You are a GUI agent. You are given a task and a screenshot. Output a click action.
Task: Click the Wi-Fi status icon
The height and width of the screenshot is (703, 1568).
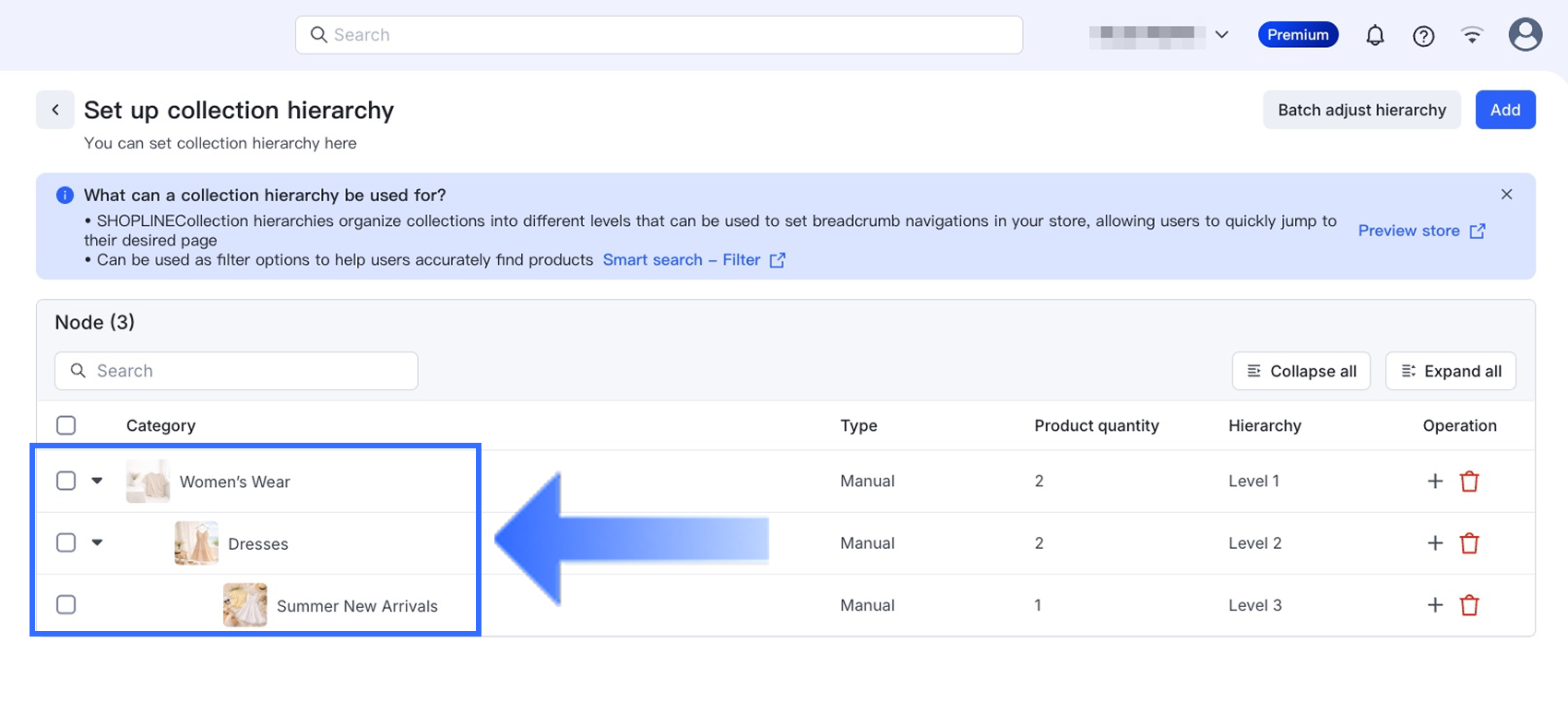tap(1472, 35)
